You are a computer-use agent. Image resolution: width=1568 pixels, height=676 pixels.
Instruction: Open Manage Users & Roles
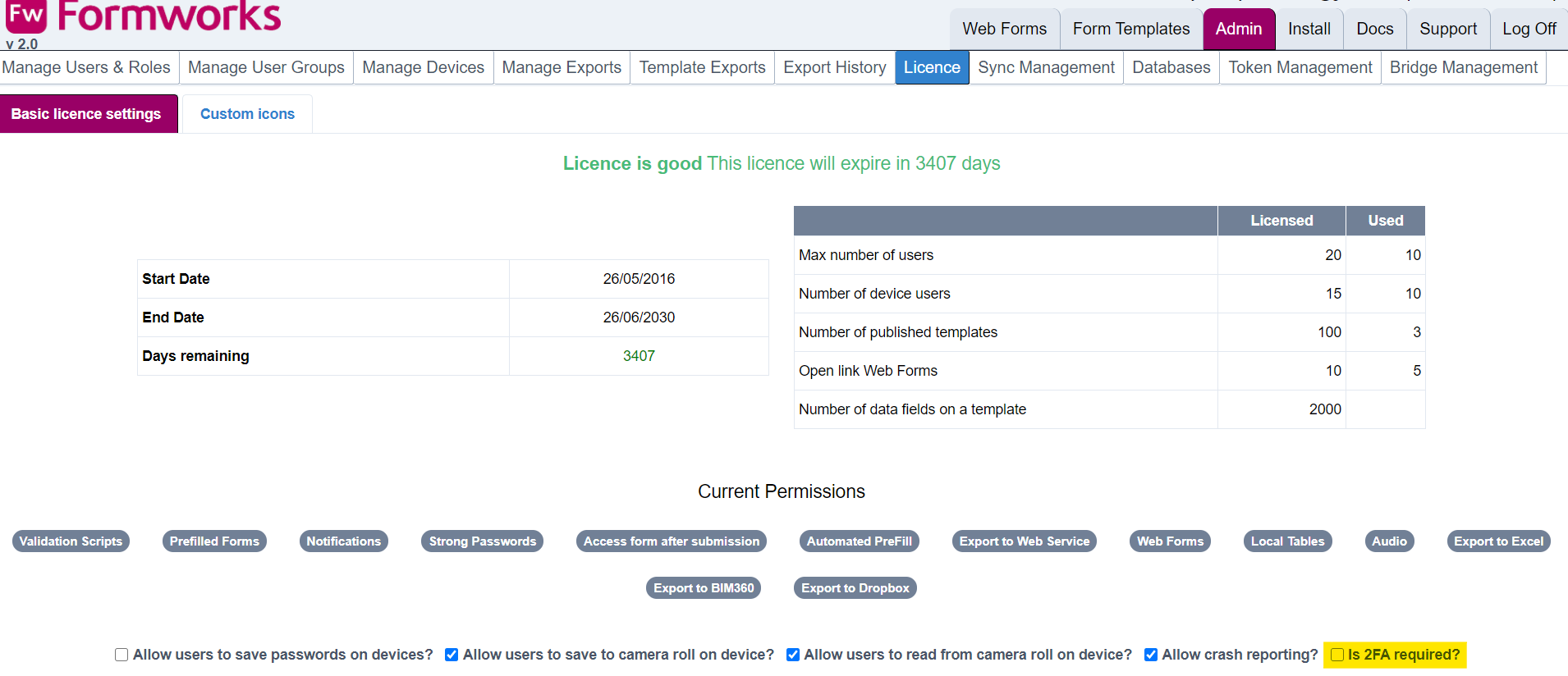tap(86, 67)
